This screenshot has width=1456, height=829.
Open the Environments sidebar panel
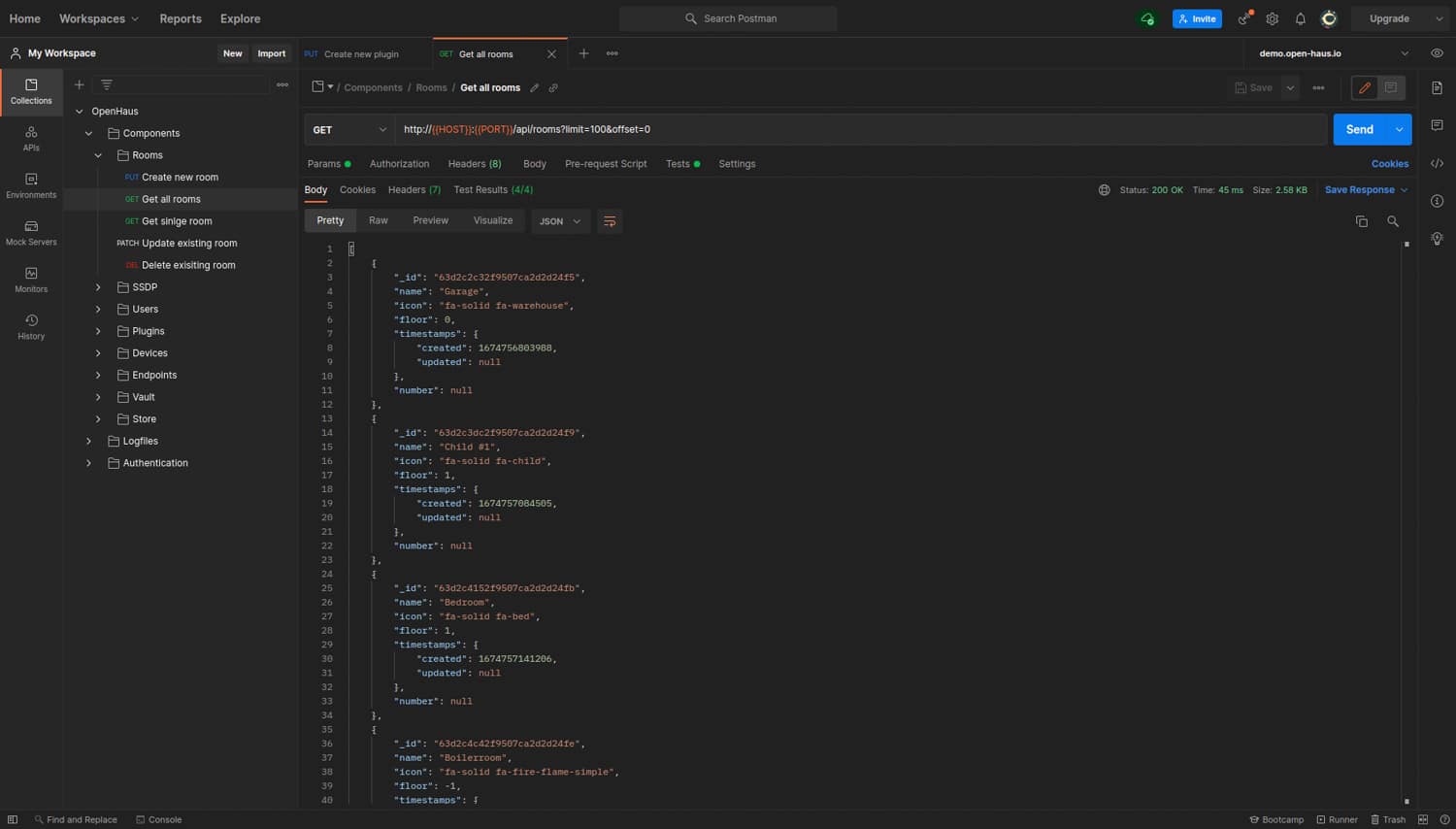click(31, 185)
